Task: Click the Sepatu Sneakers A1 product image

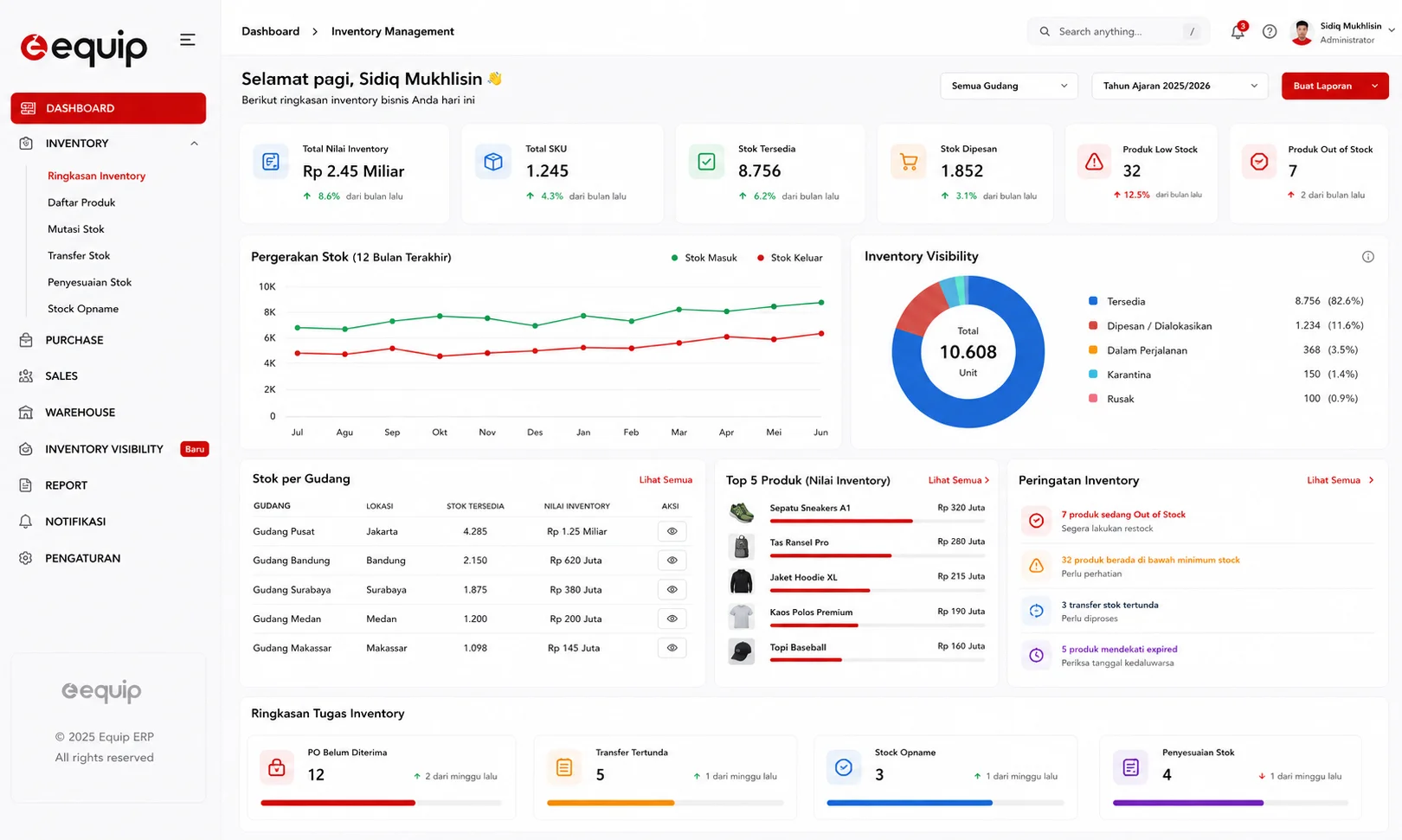Action: pyautogui.click(x=741, y=512)
